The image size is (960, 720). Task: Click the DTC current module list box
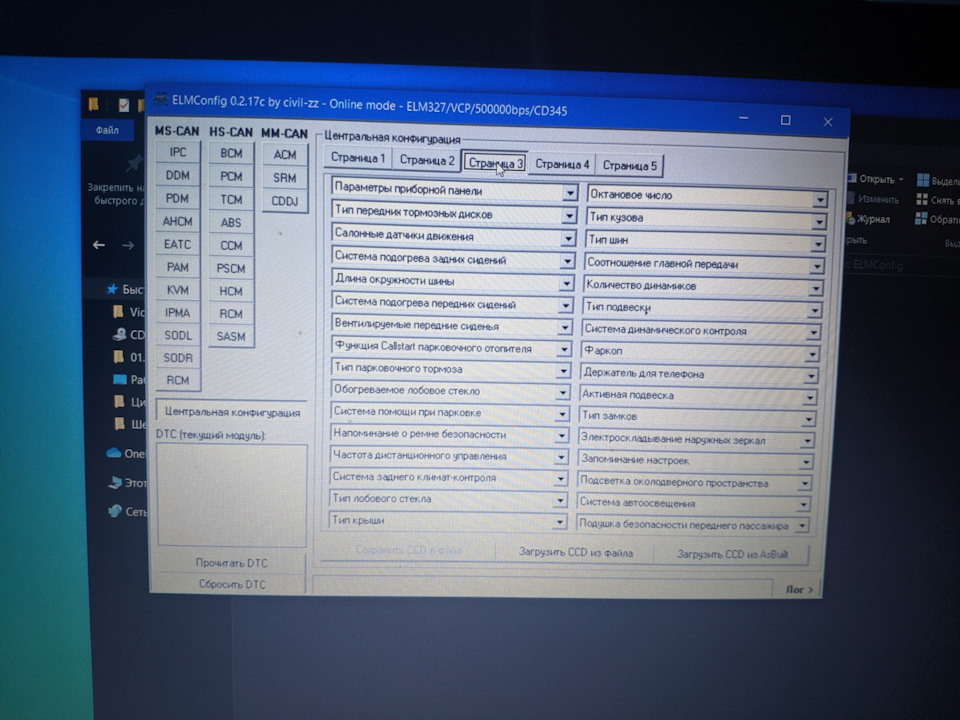click(232, 495)
